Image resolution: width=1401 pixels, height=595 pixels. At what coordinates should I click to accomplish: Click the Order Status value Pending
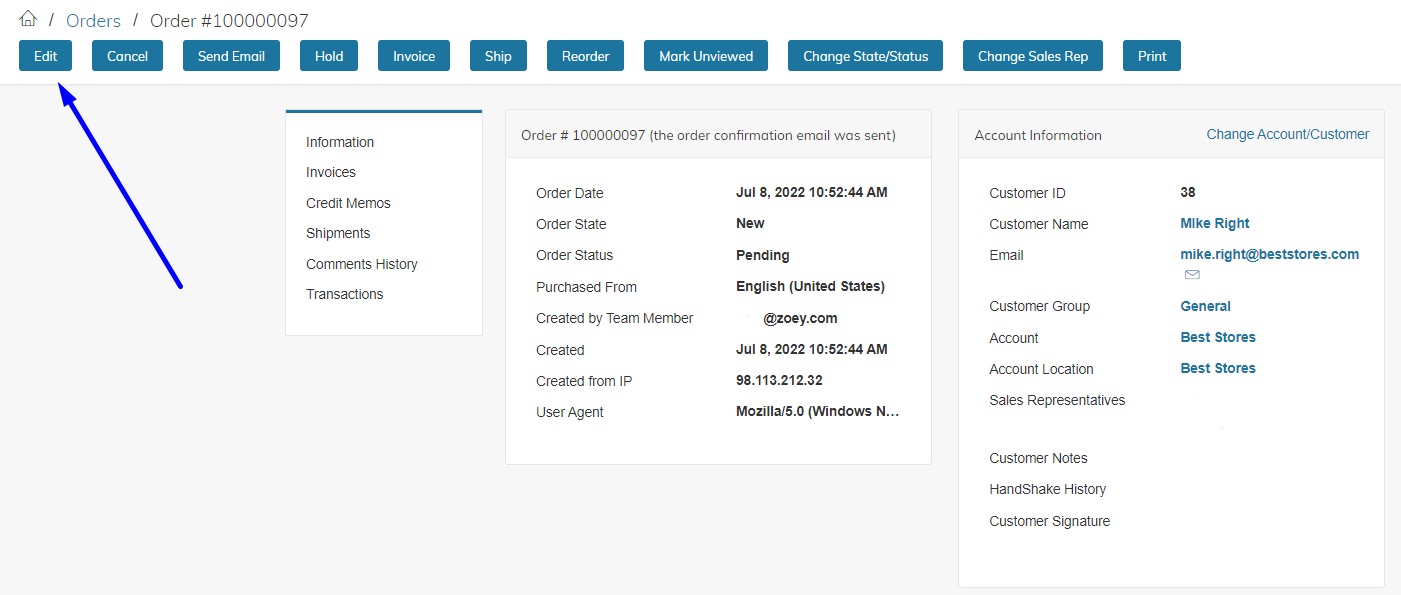(x=763, y=255)
